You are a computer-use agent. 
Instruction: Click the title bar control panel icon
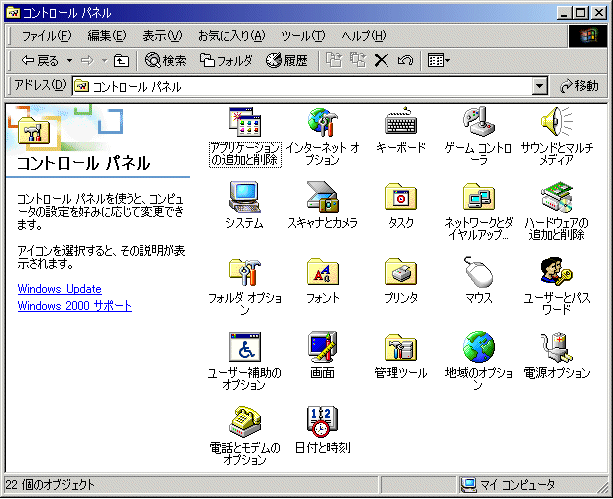[13, 13]
